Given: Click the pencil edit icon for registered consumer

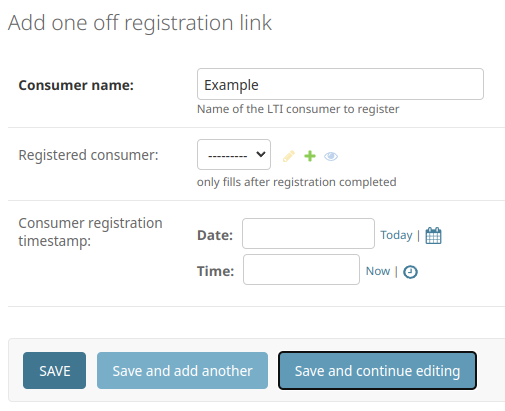Looking at the screenshot, I should click(x=289, y=156).
